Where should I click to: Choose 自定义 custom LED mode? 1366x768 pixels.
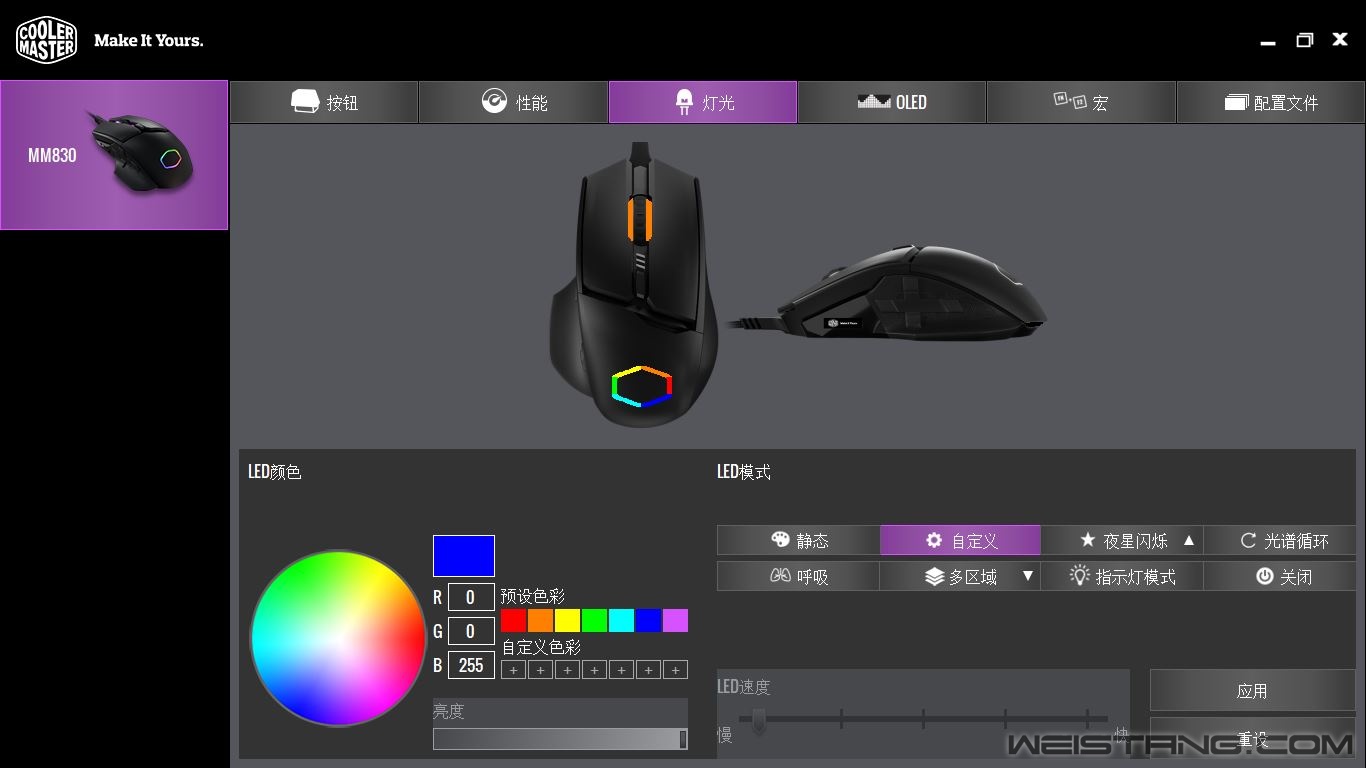(960, 540)
